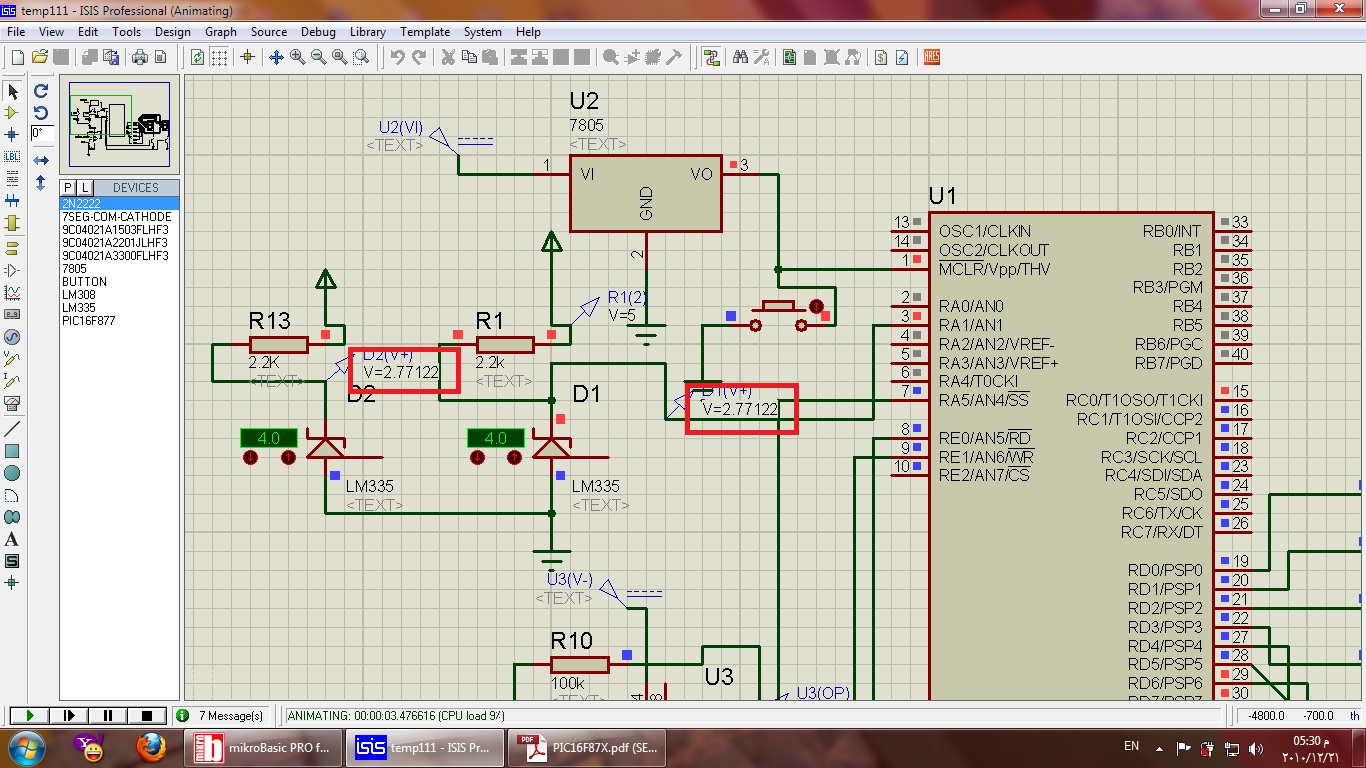Viewport: 1366px width, 768px height.
Task: Click the schematic overview thumbnail
Action: [x=119, y=125]
